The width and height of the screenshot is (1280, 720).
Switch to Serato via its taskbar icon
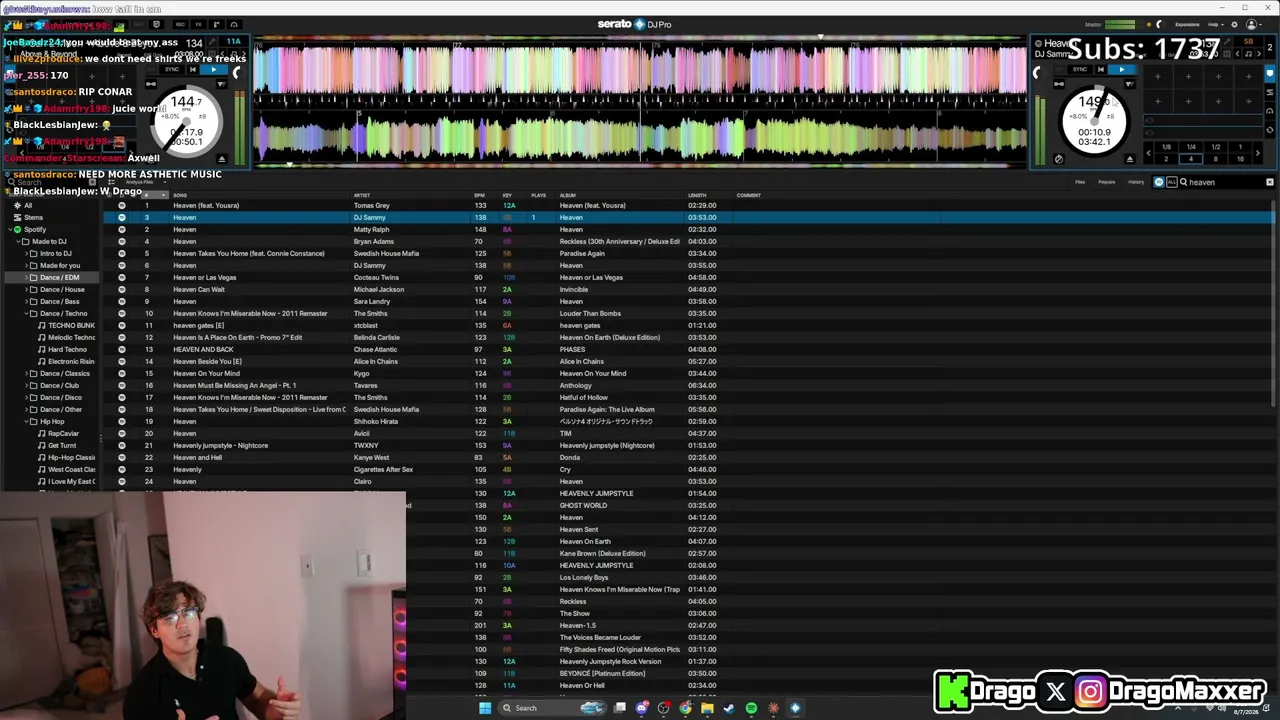[795, 708]
